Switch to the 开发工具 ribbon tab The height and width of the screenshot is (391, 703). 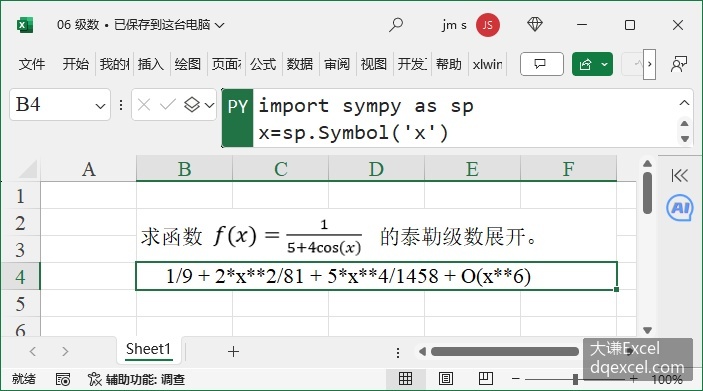point(412,64)
